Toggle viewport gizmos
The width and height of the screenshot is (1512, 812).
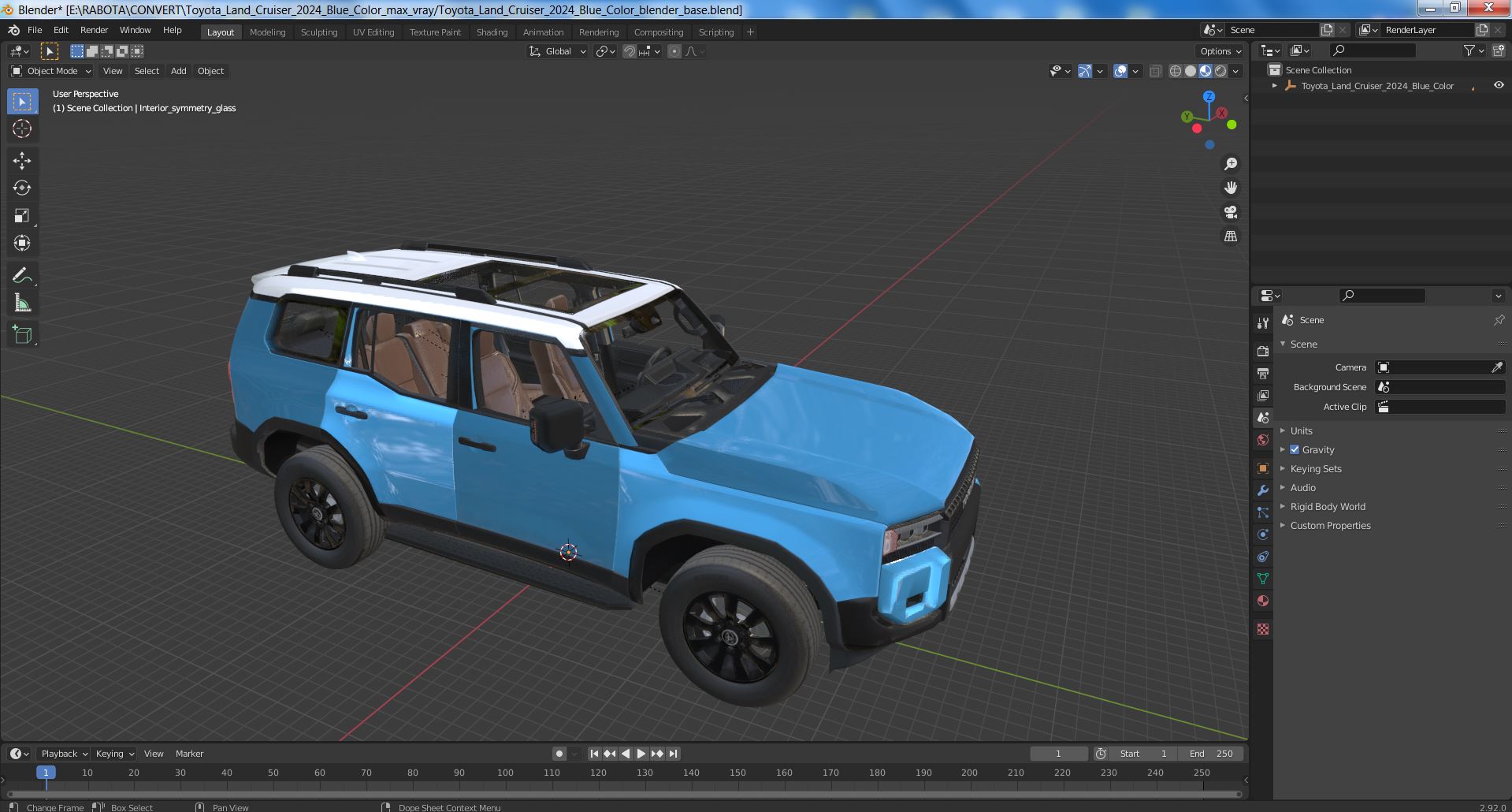(1085, 71)
